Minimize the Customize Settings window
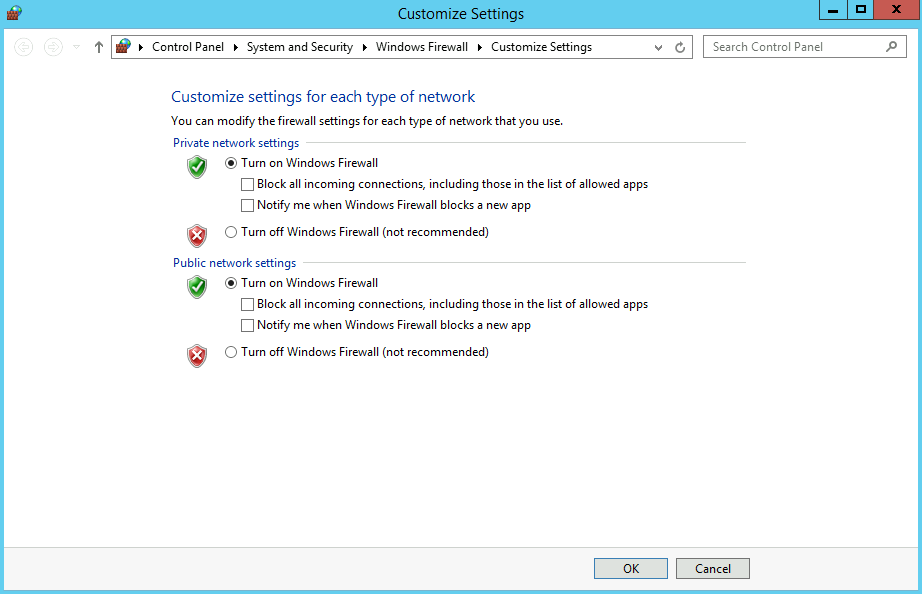922x594 pixels. point(833,9)
